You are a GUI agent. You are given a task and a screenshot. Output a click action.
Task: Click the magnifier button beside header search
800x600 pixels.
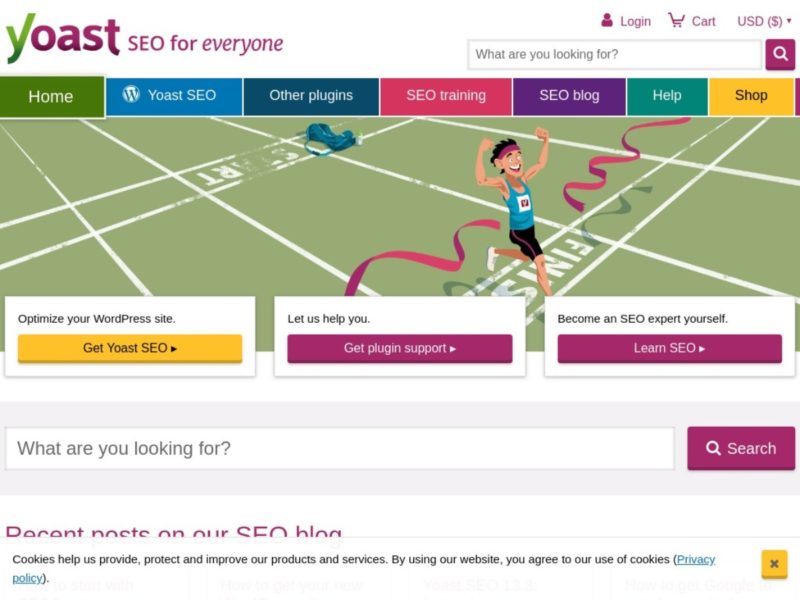pos(780,54)
